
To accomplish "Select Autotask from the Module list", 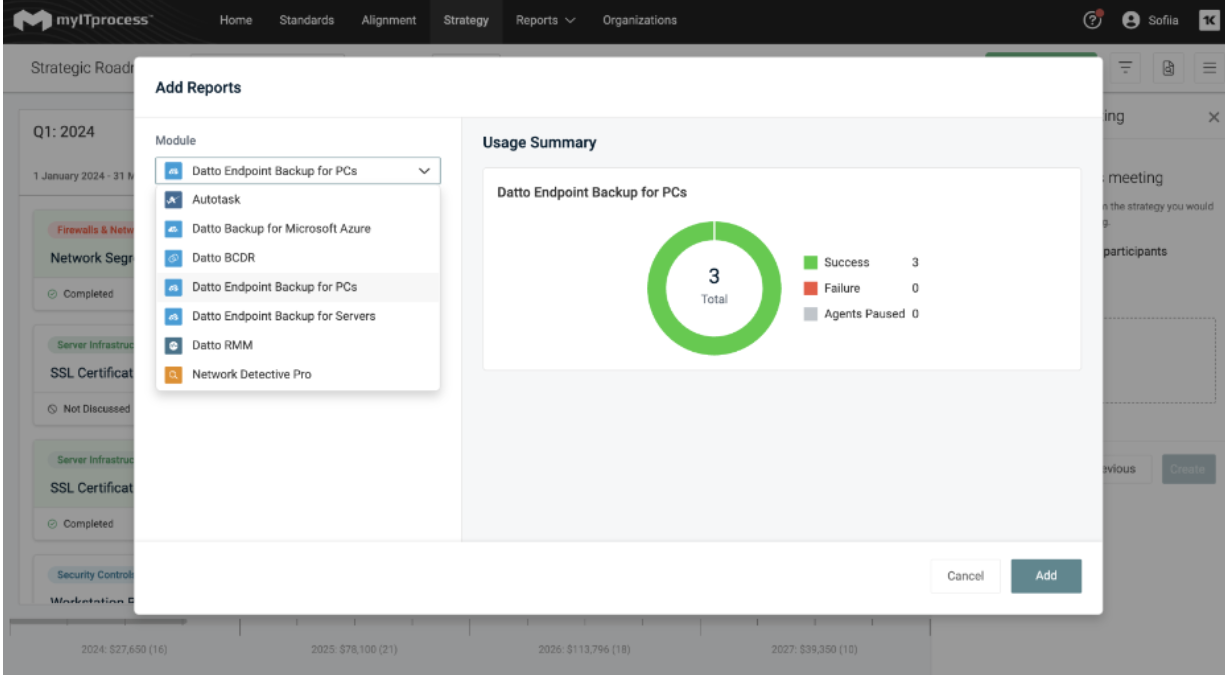I will [298, 200].
